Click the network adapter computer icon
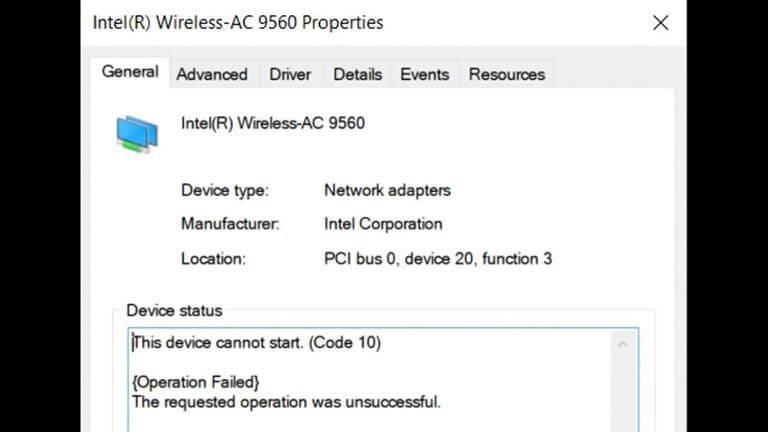Viewport: 768px width, 432px height. 137,134
